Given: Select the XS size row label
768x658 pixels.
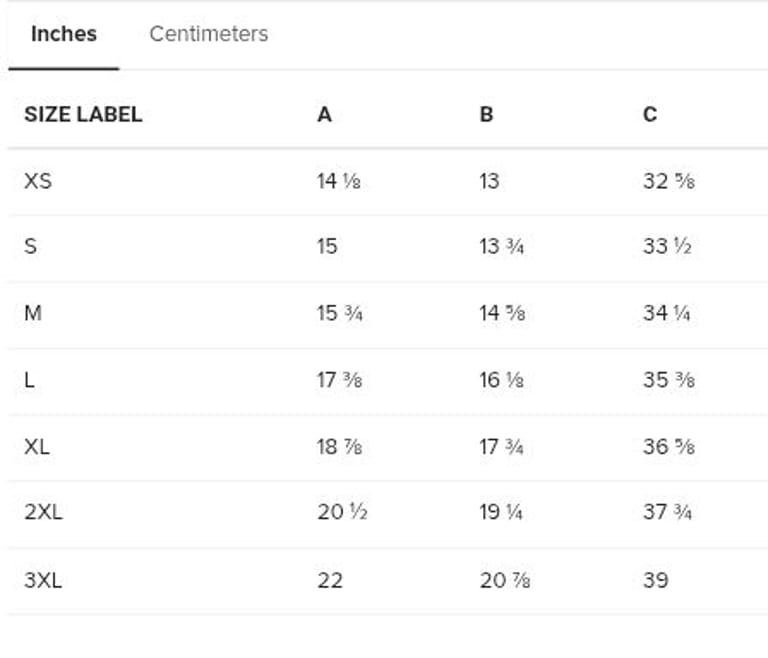Looking at the screenshot, I should [x=38, y=181].
